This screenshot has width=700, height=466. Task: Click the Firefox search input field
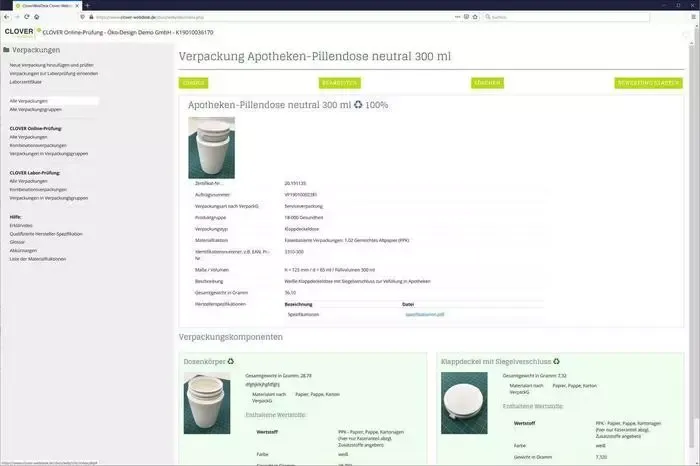566,17
